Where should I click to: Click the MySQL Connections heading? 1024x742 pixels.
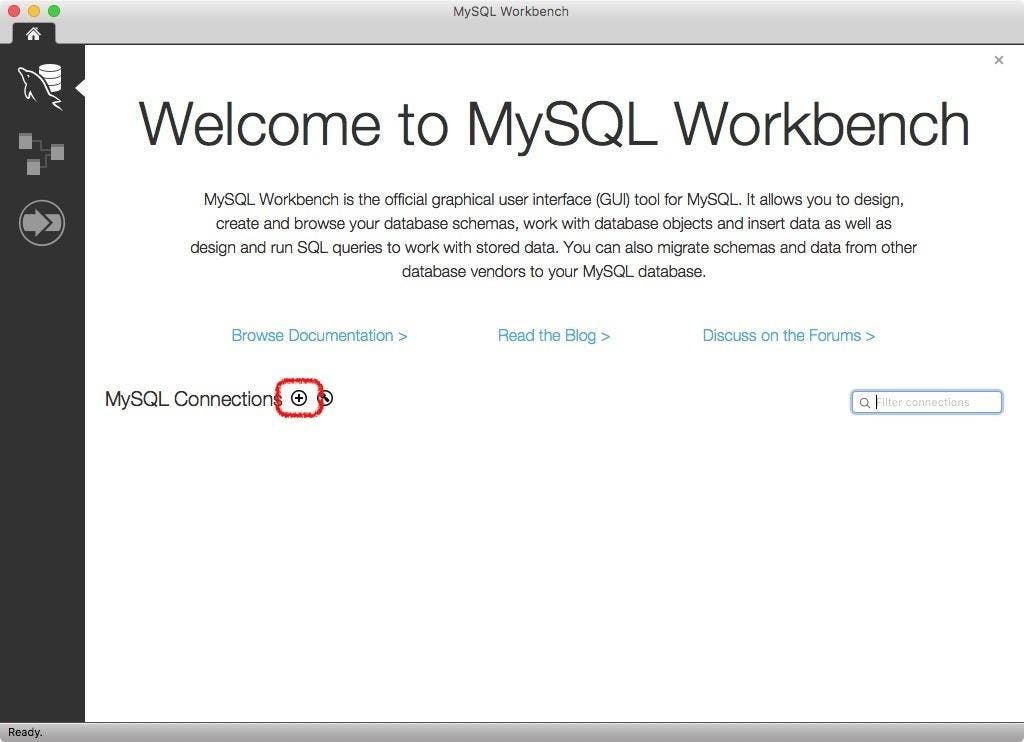(193, 399)
